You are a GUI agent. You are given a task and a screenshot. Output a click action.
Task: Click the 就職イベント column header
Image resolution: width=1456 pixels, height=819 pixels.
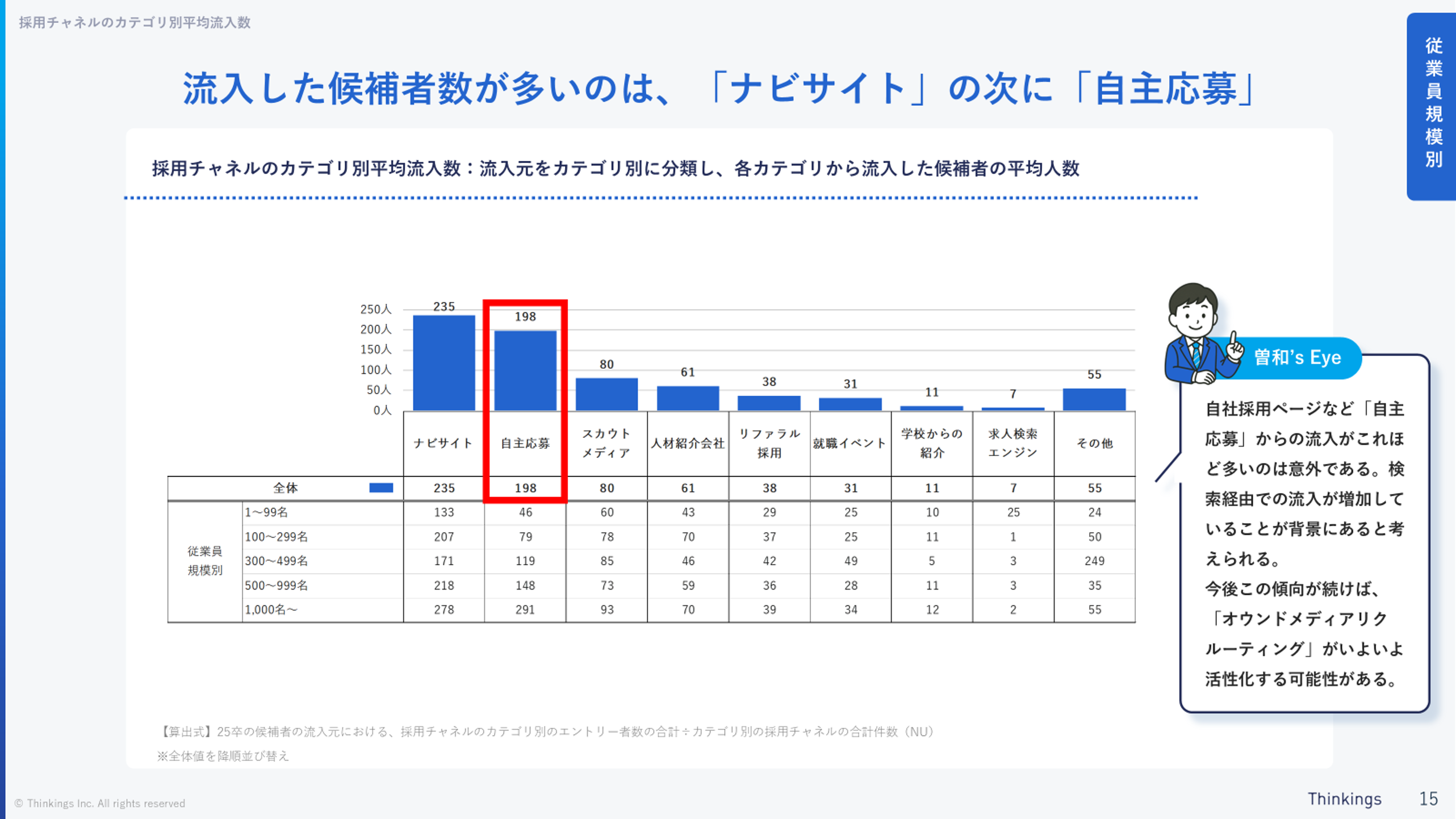point(850,443)
